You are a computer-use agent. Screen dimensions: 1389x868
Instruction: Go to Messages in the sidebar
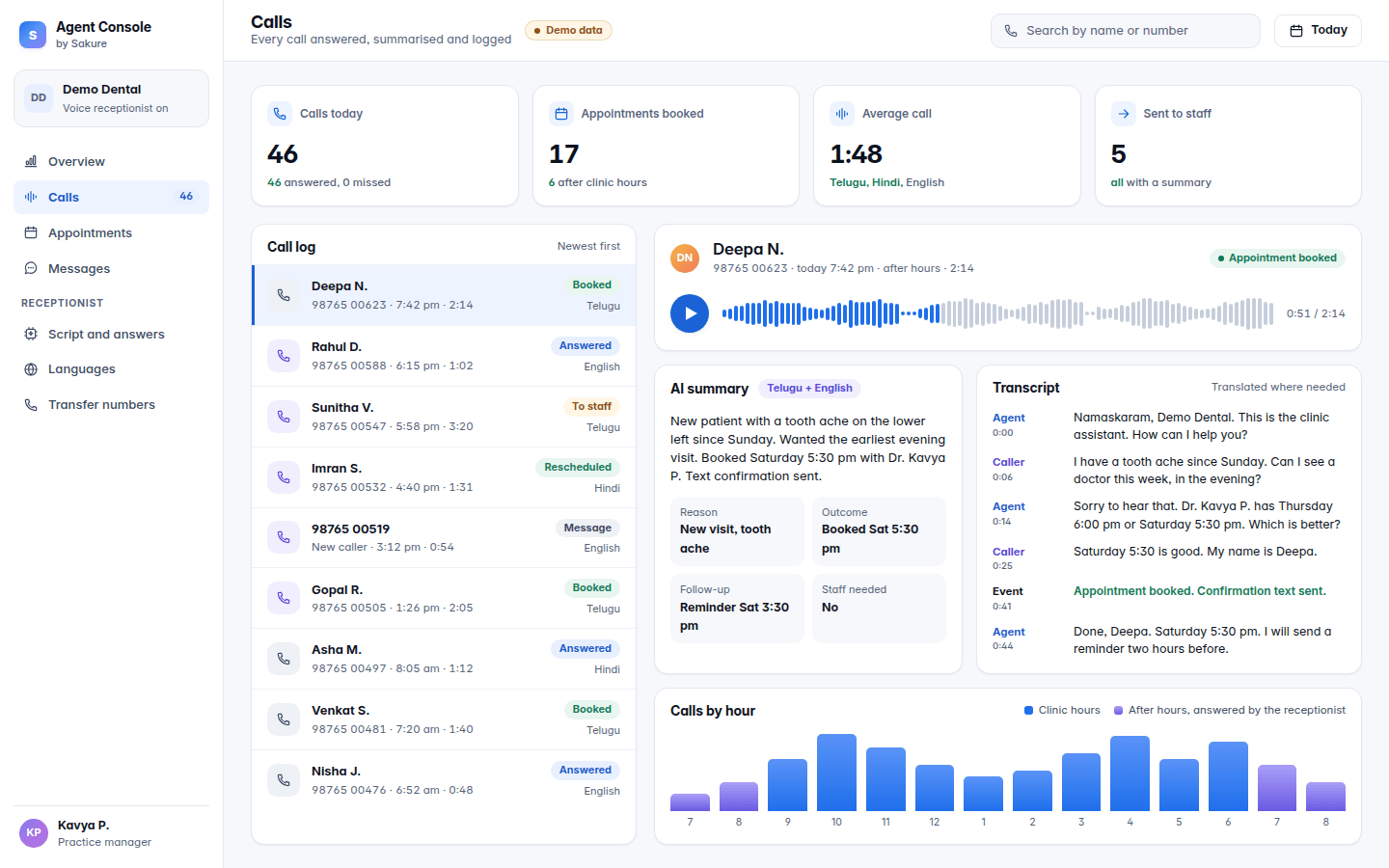(111, 268)
